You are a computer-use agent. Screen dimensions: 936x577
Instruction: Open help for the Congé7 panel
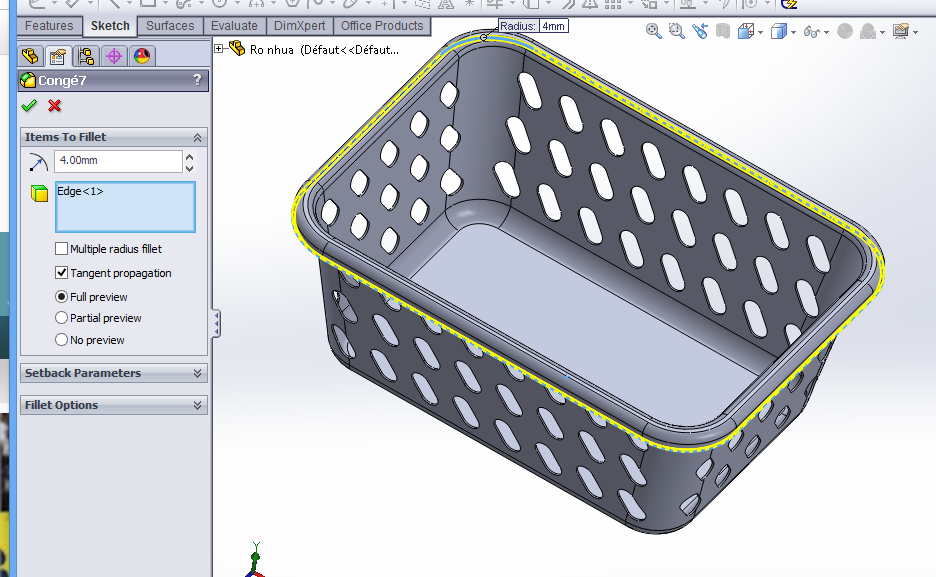pyautogui.click(x=197, y=80)
